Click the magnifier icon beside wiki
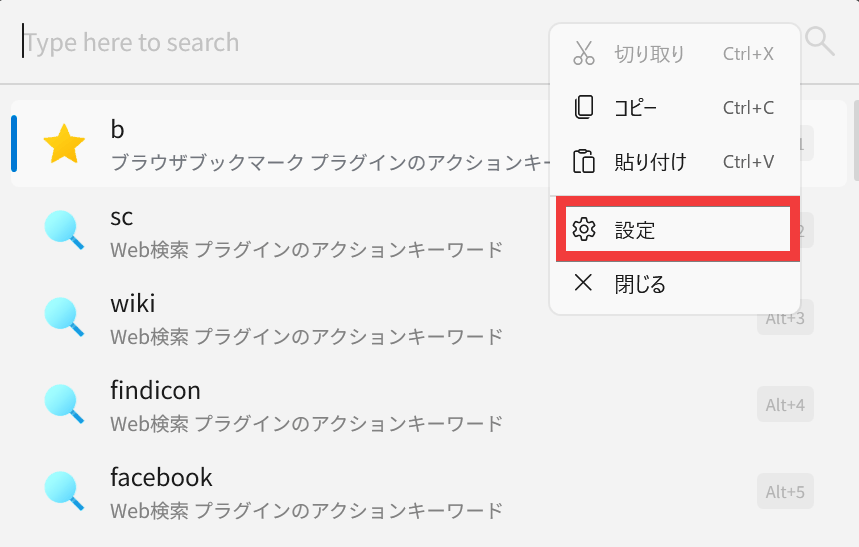This screenshot has width=859, height=547. click(x=64, y=317)
